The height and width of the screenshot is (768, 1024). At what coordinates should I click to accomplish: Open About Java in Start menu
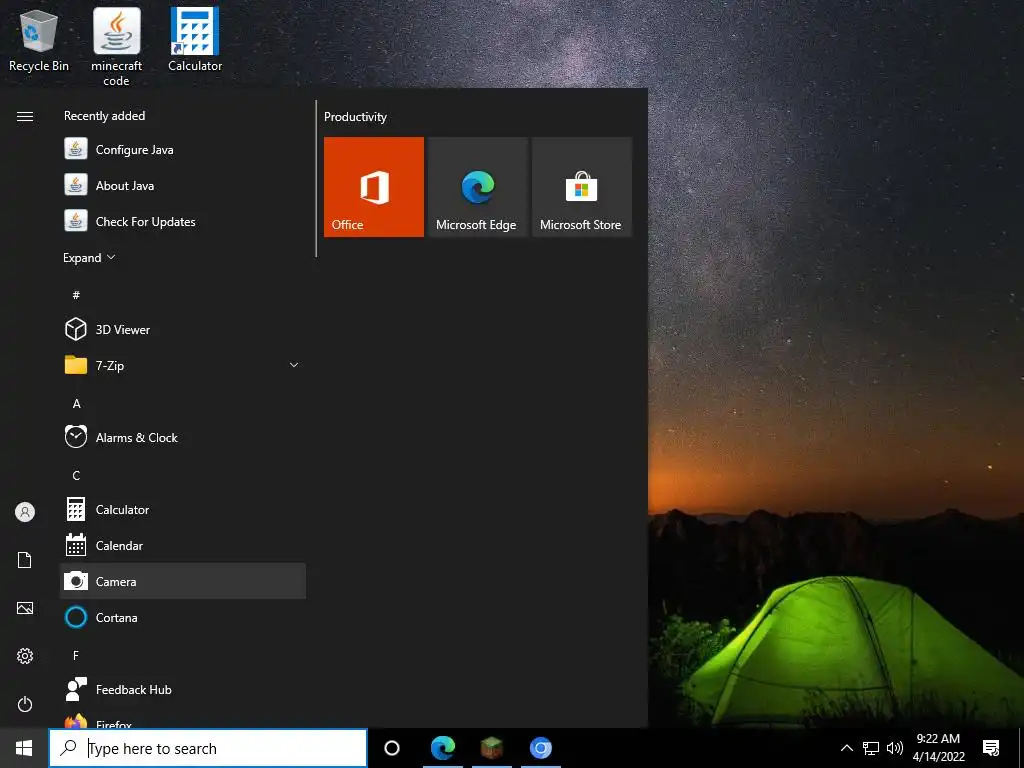[182, 185]
